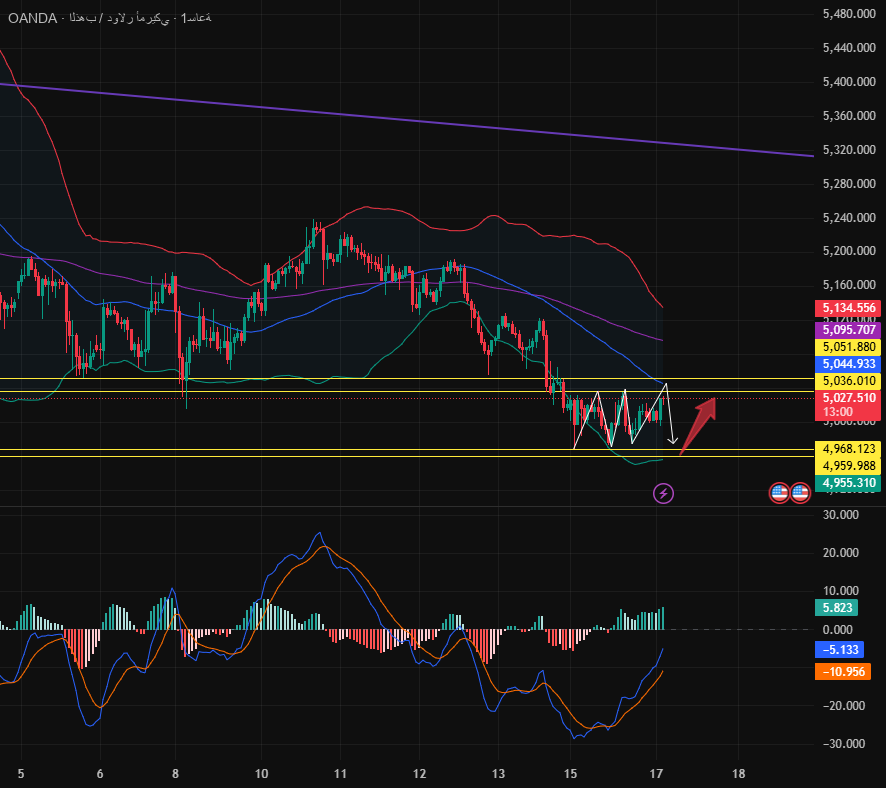
Task: Click the red 5,134.556 upper band label
Action: click(x=848, y=308)
